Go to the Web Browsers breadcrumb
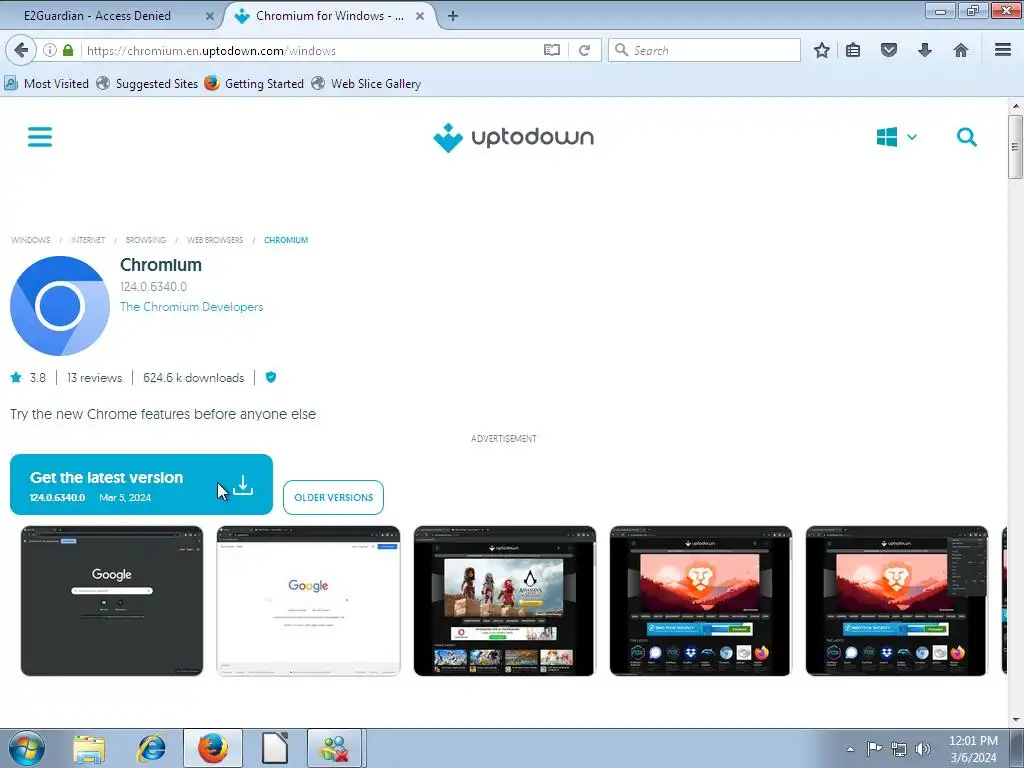 (215, 240)
